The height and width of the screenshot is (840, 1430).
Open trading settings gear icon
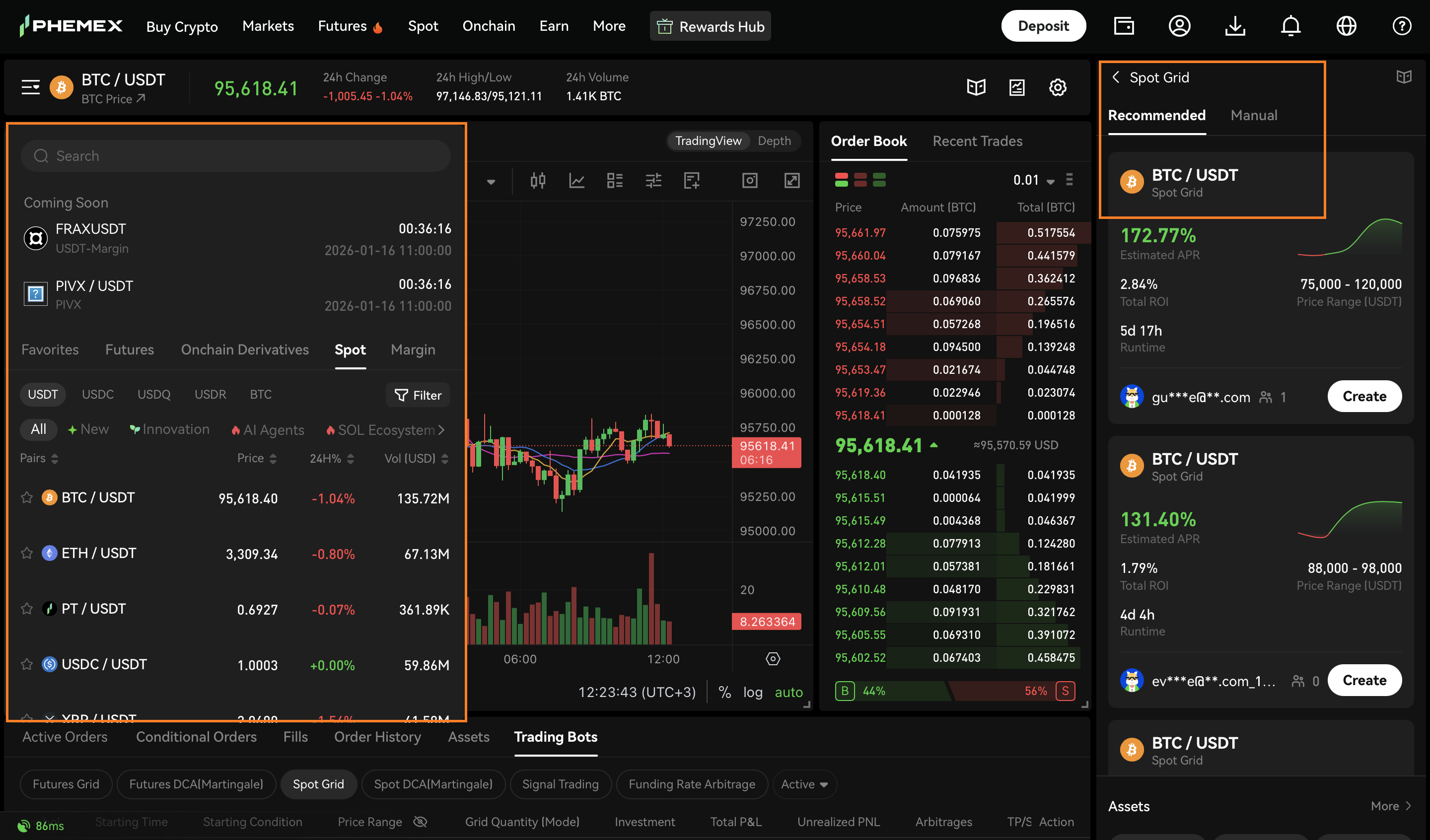pos(1057,87)
